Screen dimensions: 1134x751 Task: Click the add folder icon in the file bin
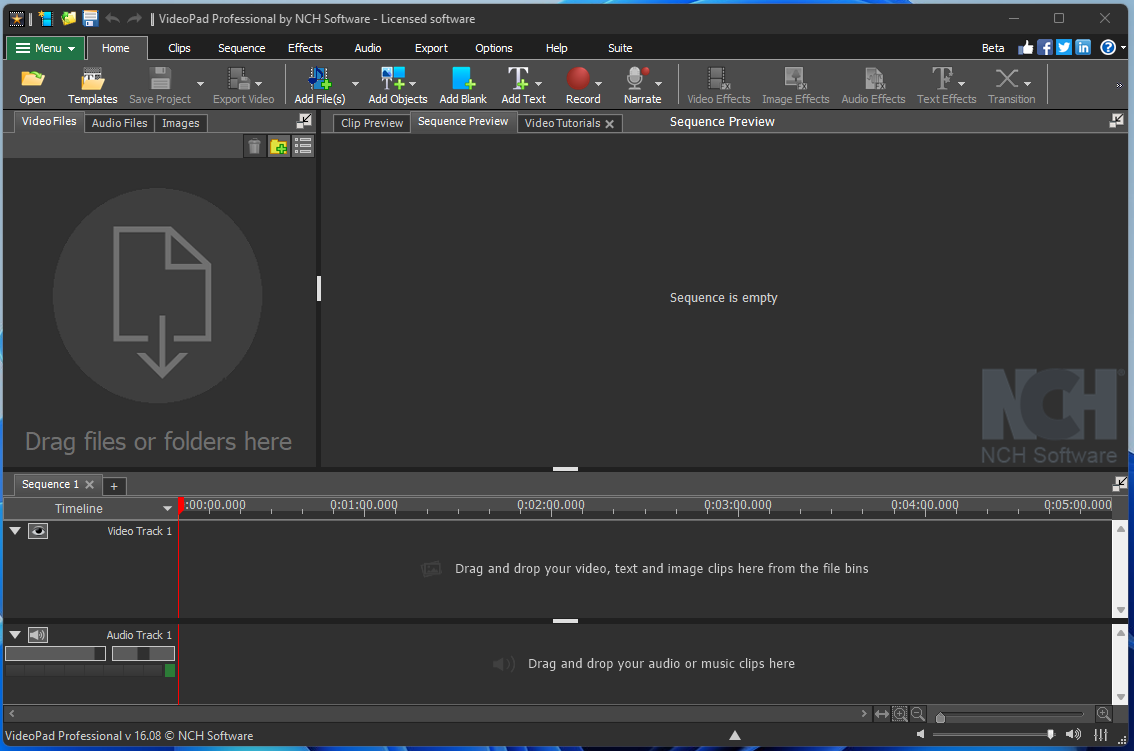(x=278, y=146)
